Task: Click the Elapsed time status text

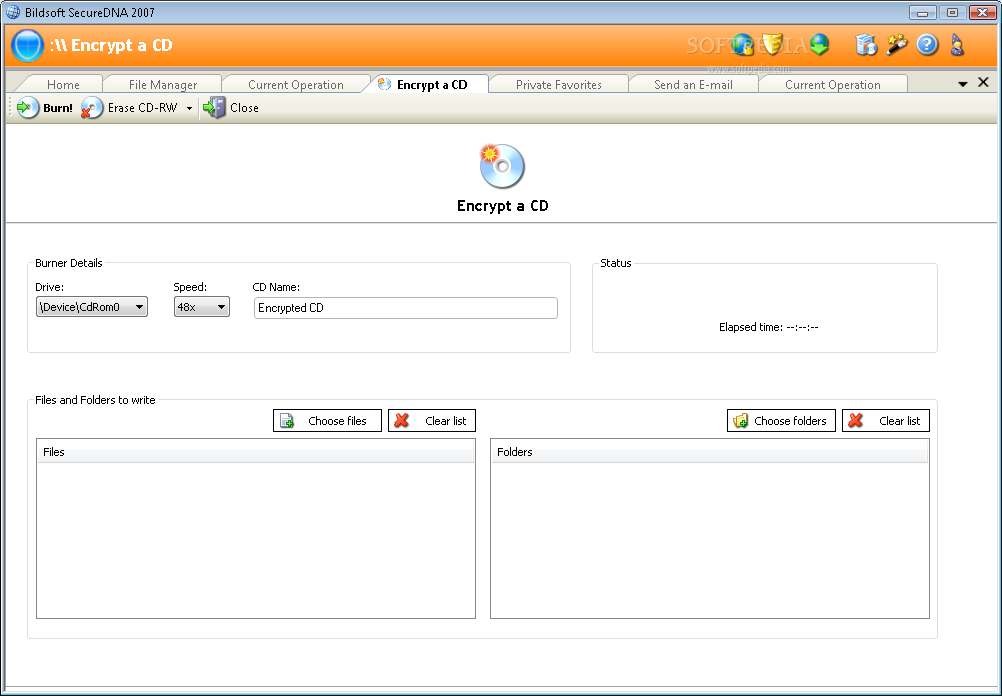Action: pos(768,327)
